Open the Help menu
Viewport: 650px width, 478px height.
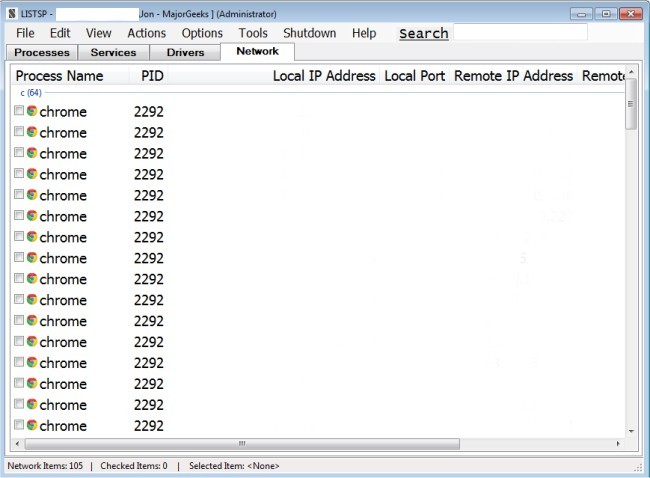[364, 33]
